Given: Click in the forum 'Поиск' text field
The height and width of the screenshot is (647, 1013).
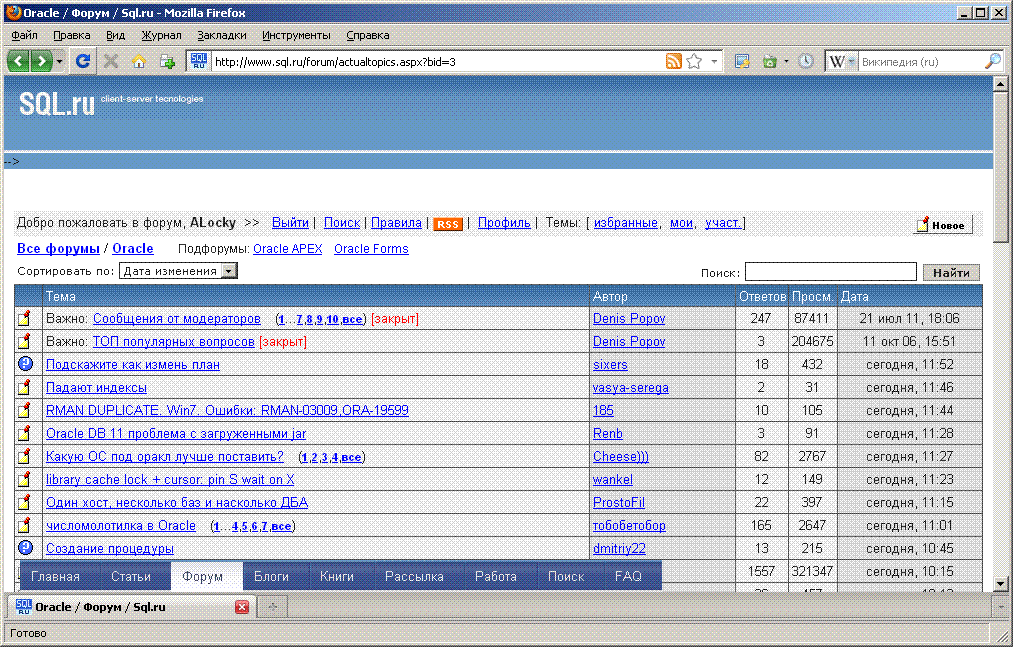Looking at the screenshot, I should click(x=830, y=272).
